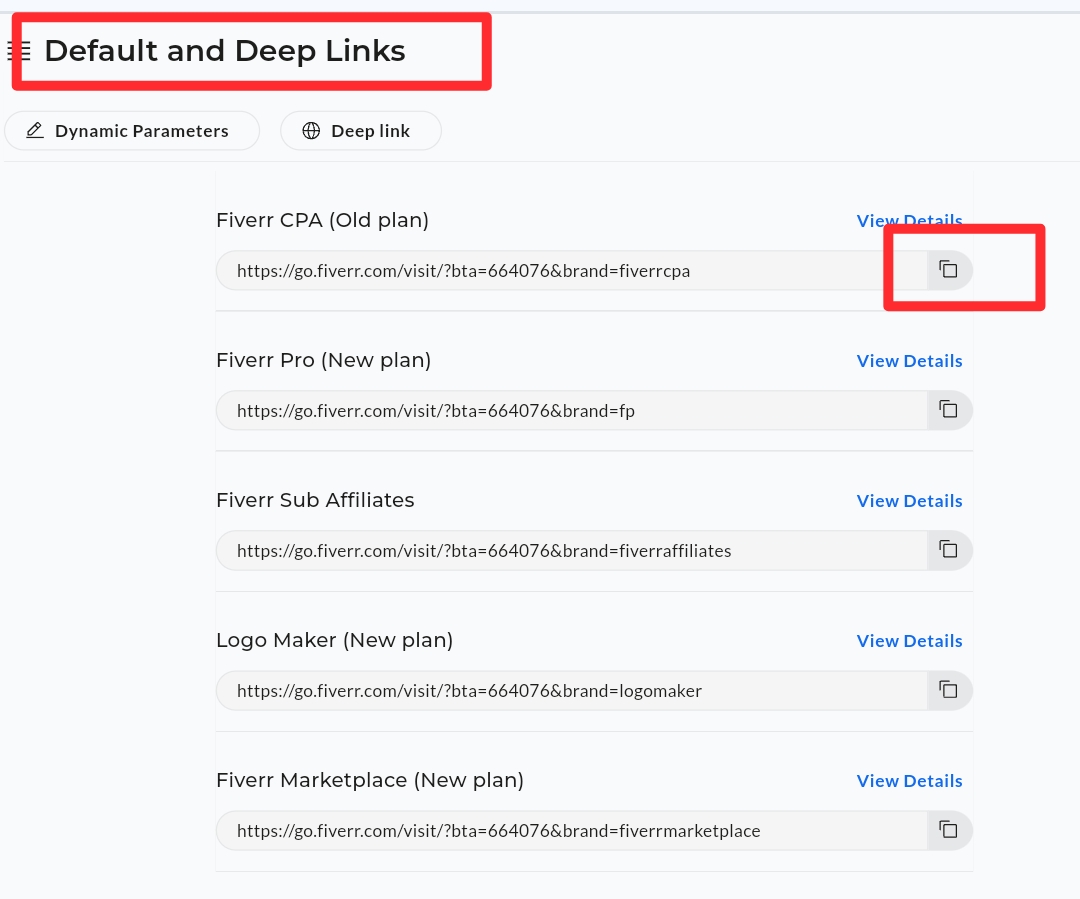Copy the Fiverr Marketplace (New plan) link
1080x899 pixels.
click(949, 830)
